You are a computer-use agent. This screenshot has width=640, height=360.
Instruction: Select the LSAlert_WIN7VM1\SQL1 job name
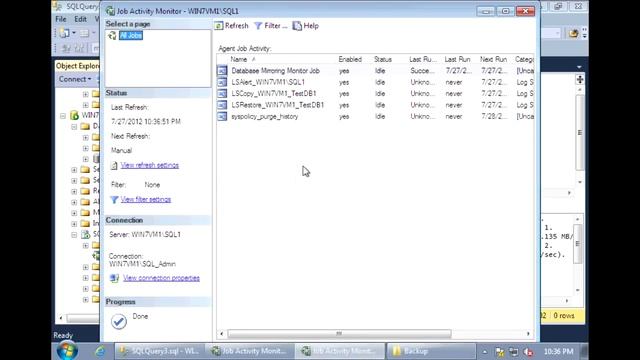click(268, 82)
